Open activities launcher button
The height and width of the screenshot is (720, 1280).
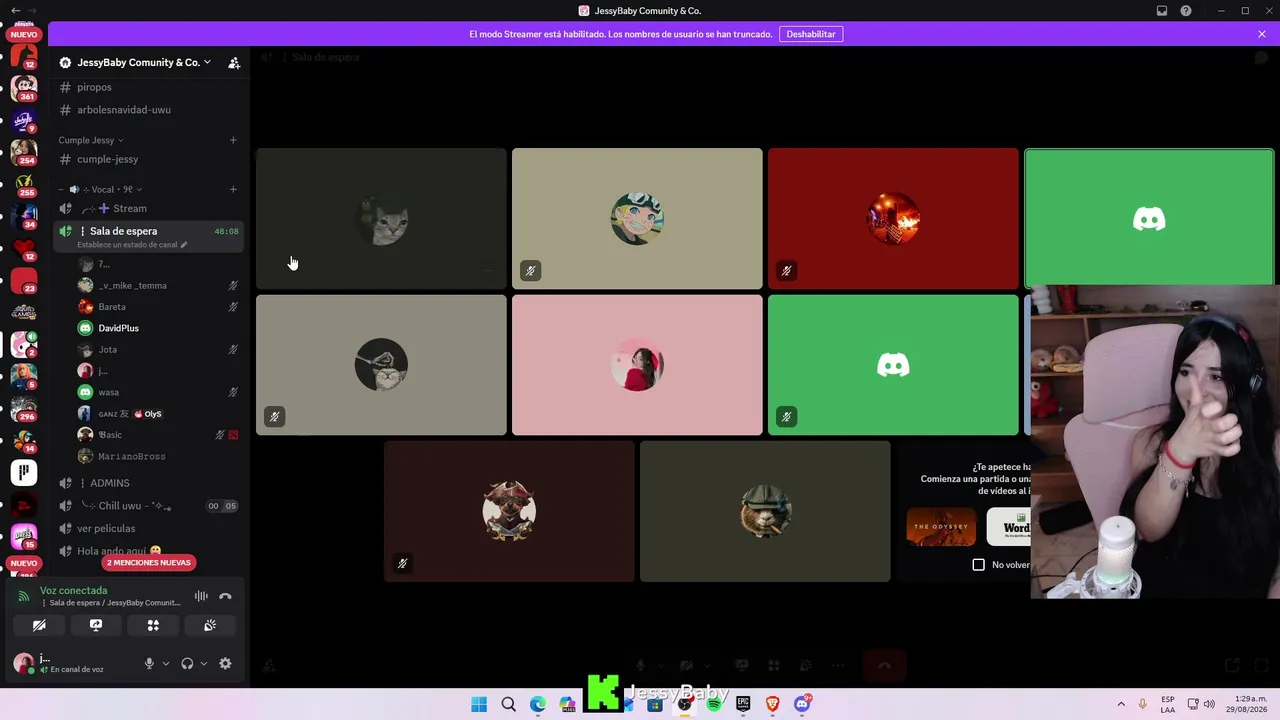(x=153, y=625)
